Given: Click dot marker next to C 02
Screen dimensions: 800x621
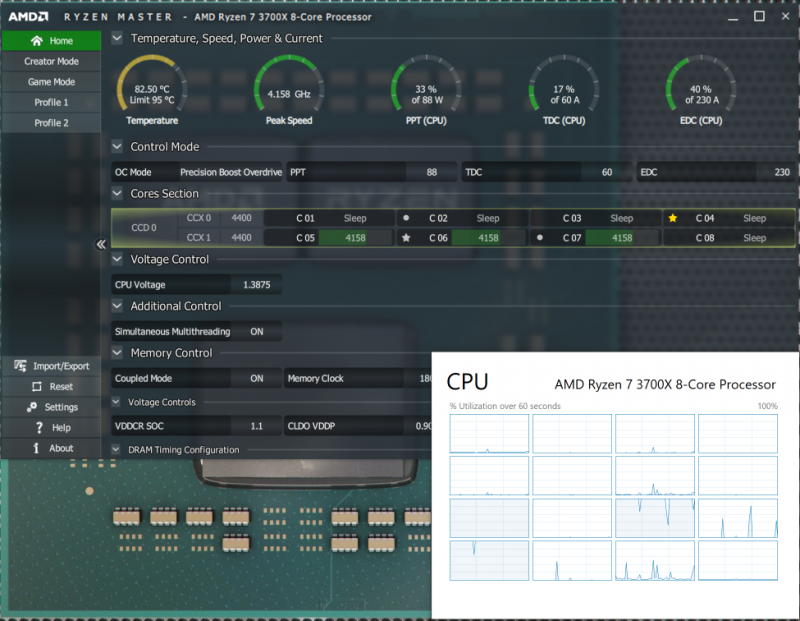Looking at the screenshot, I should click(406, 218).
